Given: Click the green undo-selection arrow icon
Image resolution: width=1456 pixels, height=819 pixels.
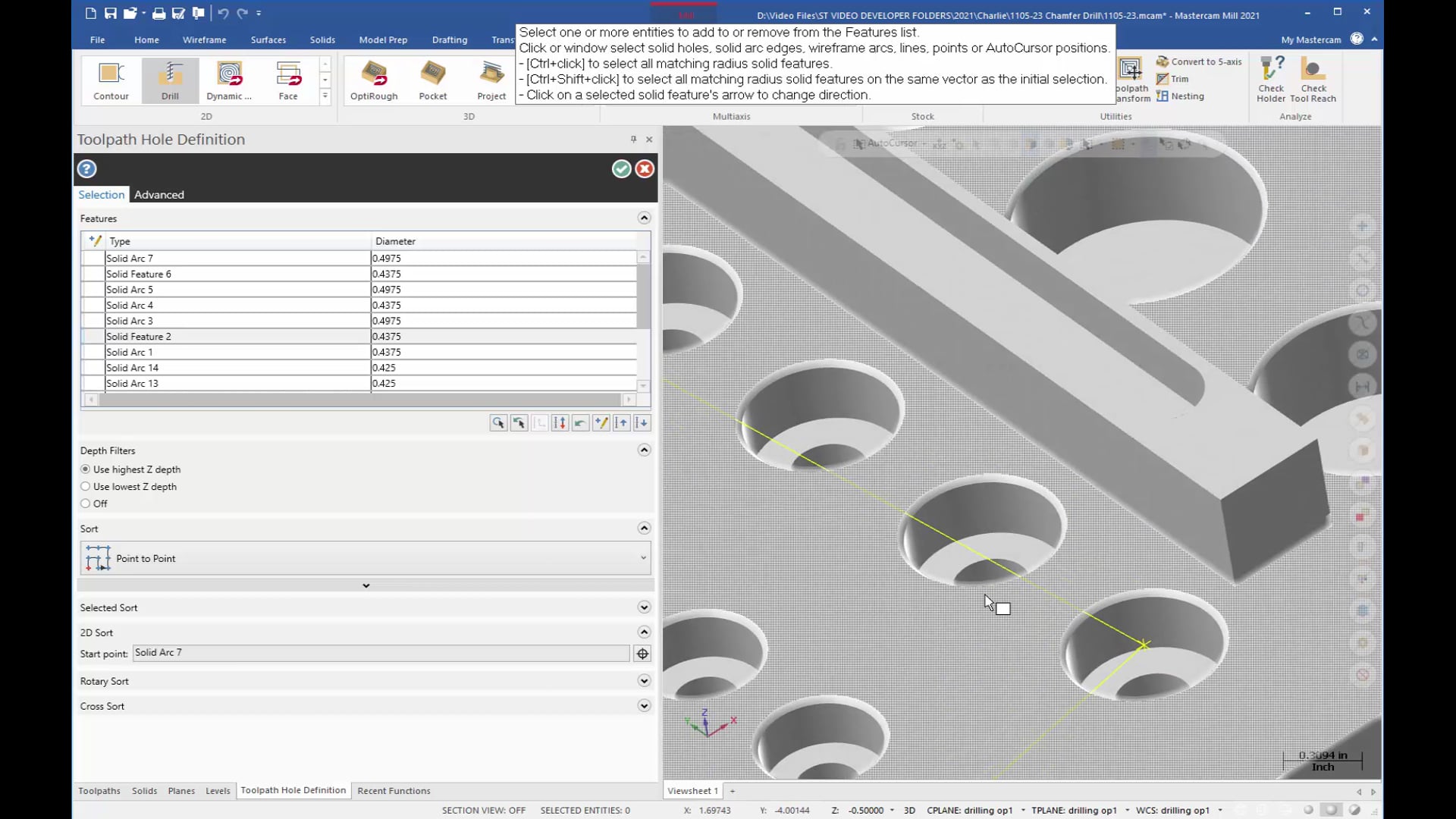Looking at the screenshot, I should (x=580, y=423).
